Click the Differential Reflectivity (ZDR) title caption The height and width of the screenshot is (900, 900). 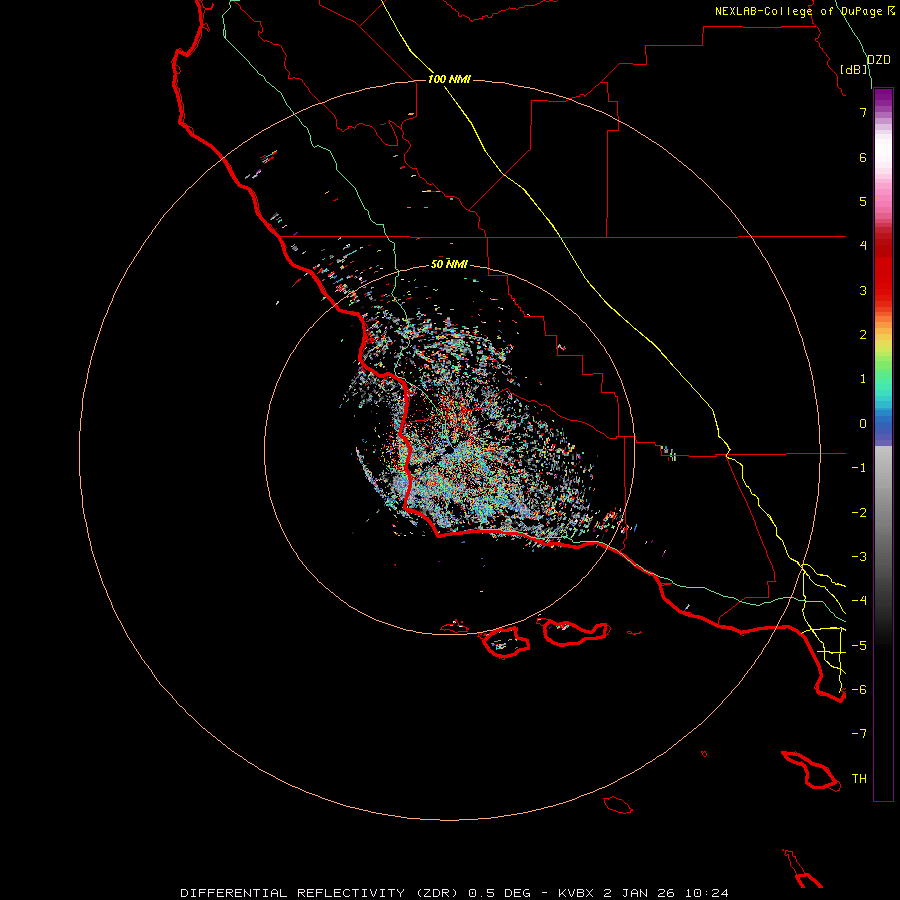[x=454, y=893]
